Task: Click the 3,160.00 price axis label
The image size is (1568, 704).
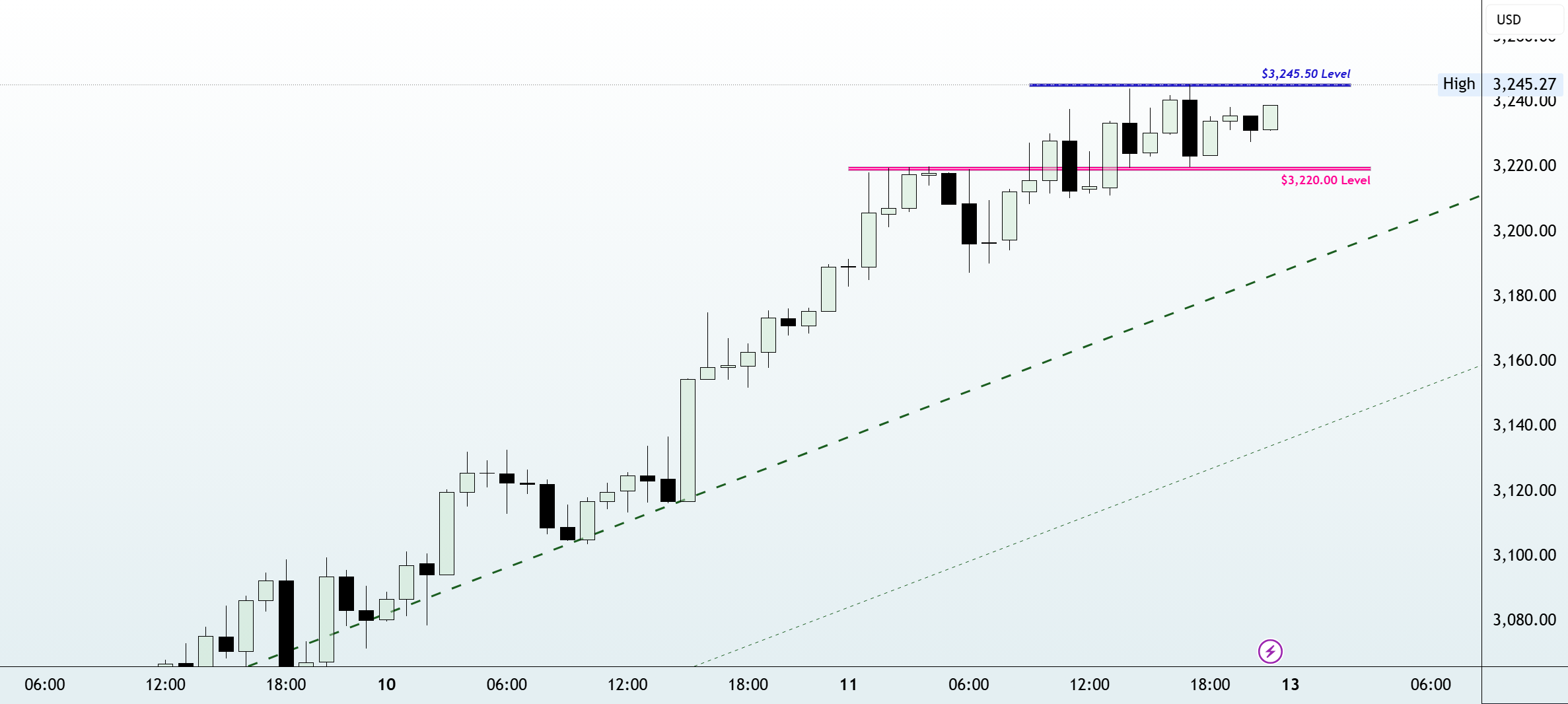Action: tap(1524, 360)
